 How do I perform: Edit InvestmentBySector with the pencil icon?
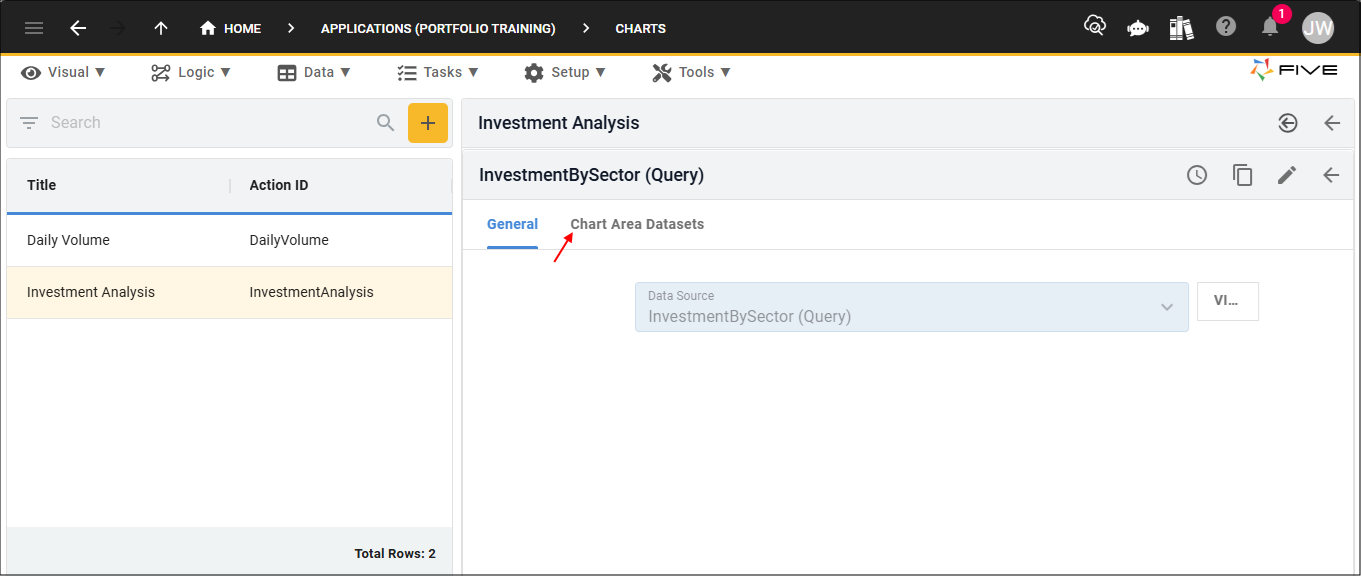(x=1287, y=175)
